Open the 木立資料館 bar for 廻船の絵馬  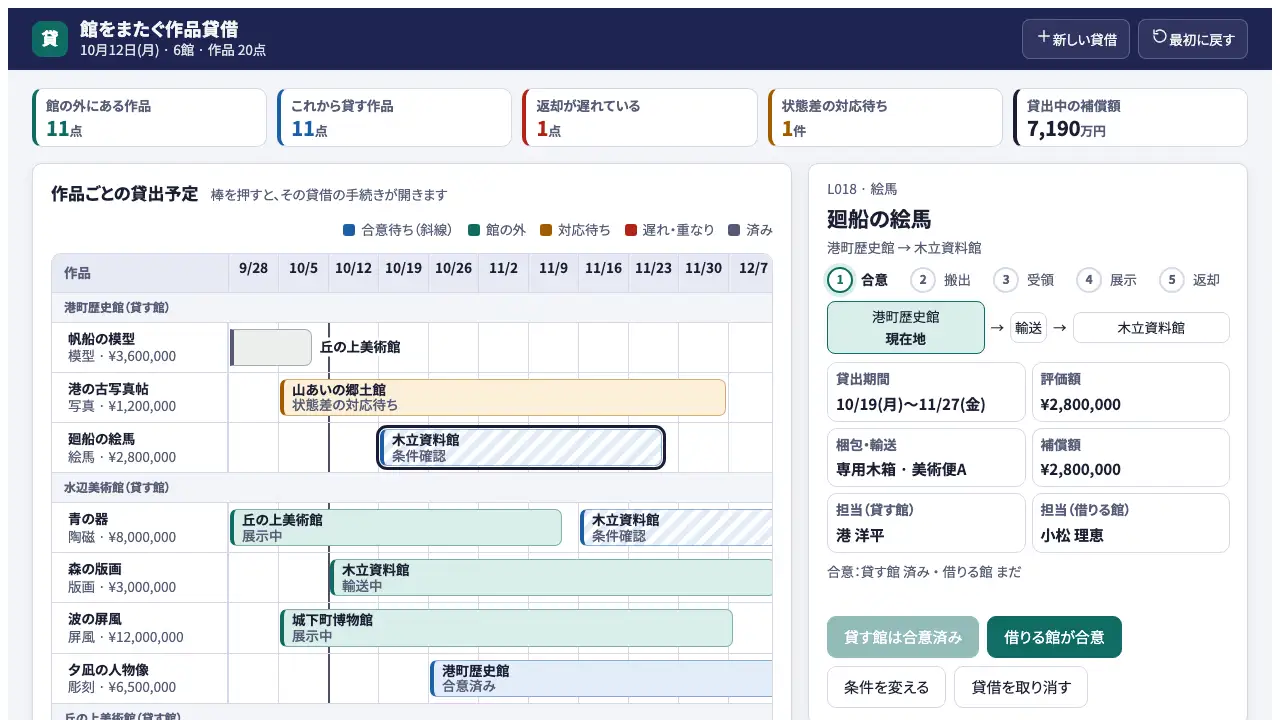[x=521, y=447]
